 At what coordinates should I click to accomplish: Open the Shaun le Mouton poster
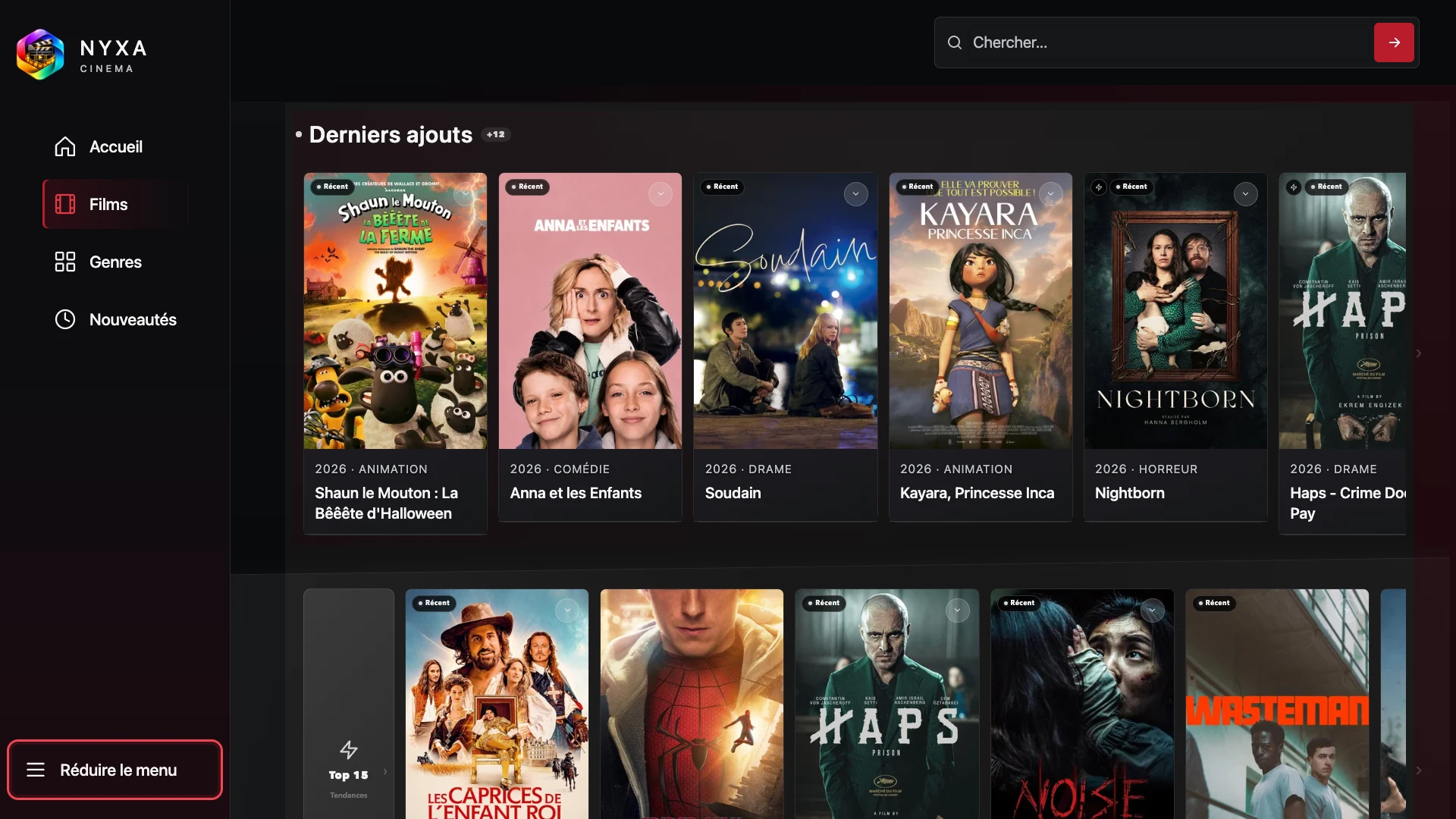coord(395,311)
